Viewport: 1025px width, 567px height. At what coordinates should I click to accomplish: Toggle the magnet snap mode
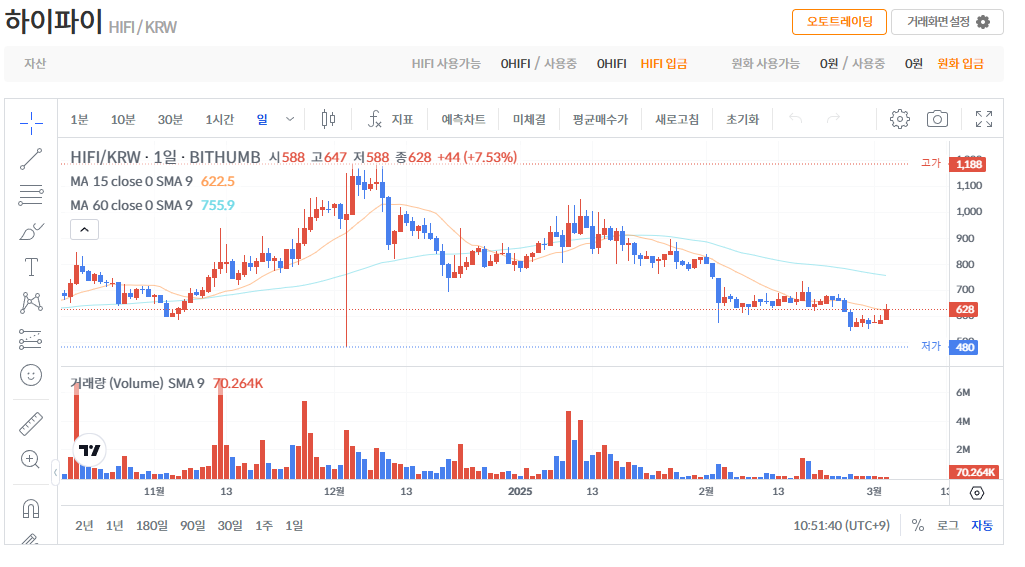point(31,508)
